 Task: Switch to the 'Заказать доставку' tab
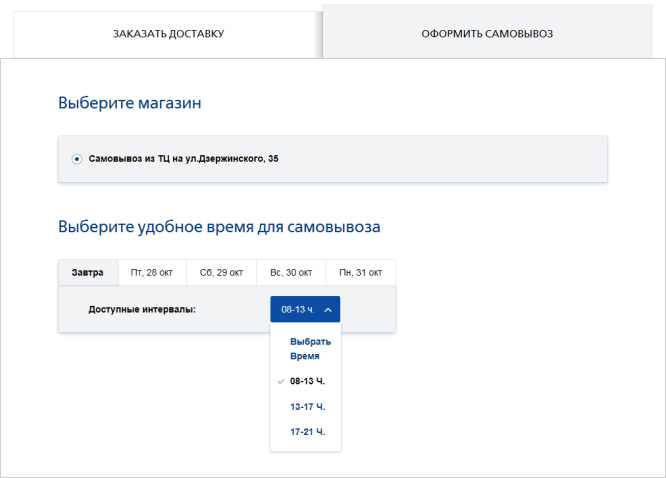tap(167, 34)
